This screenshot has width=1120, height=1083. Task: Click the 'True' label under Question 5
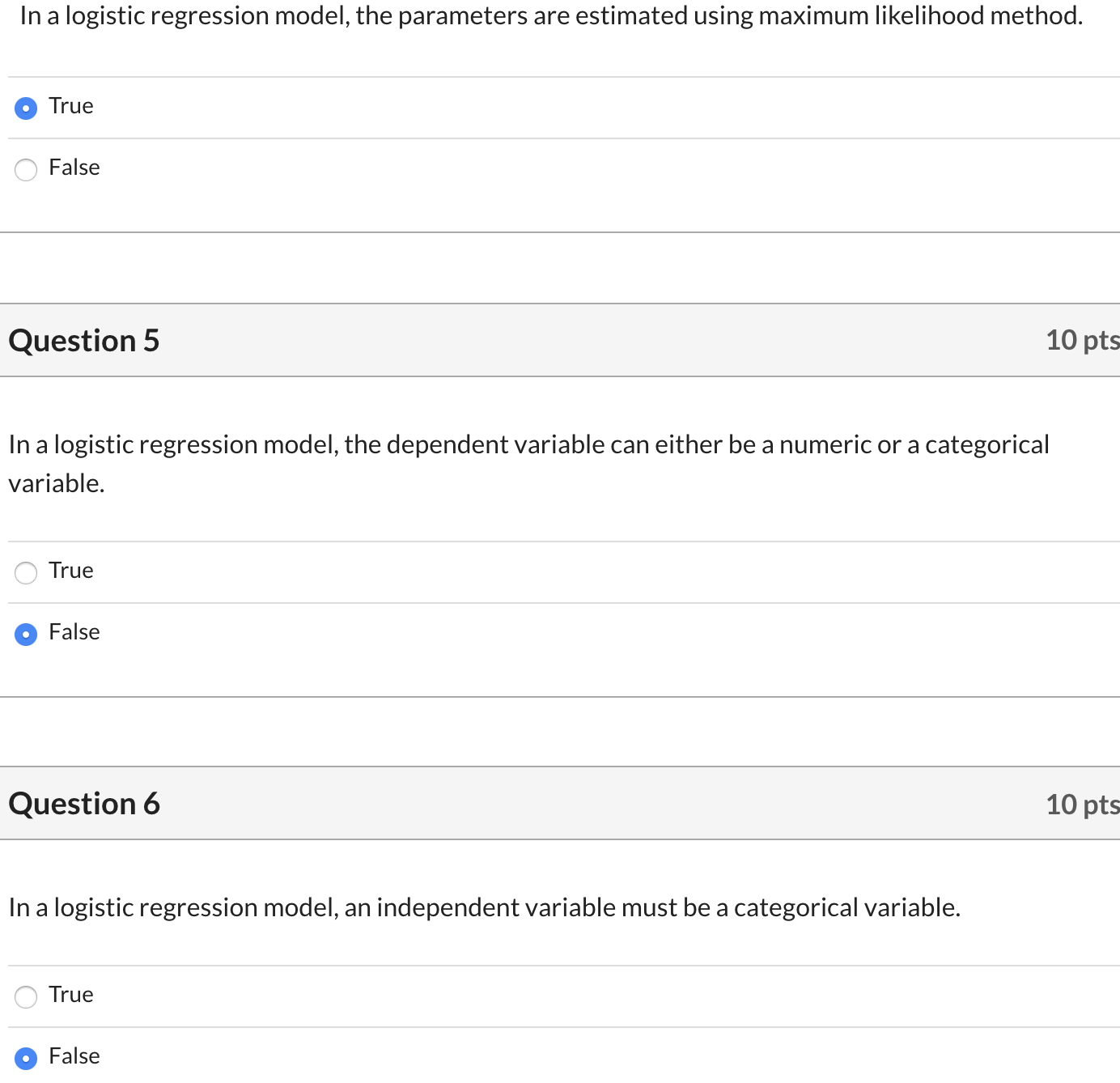pos(71,571)
